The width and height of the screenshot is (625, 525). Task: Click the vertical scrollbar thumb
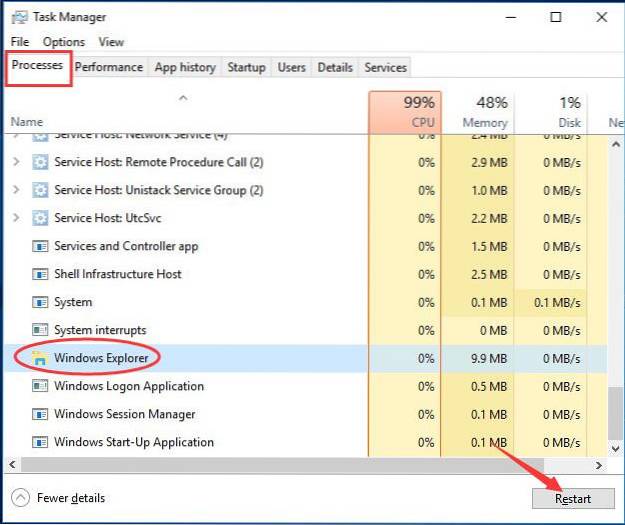click(x=616, y=413)
